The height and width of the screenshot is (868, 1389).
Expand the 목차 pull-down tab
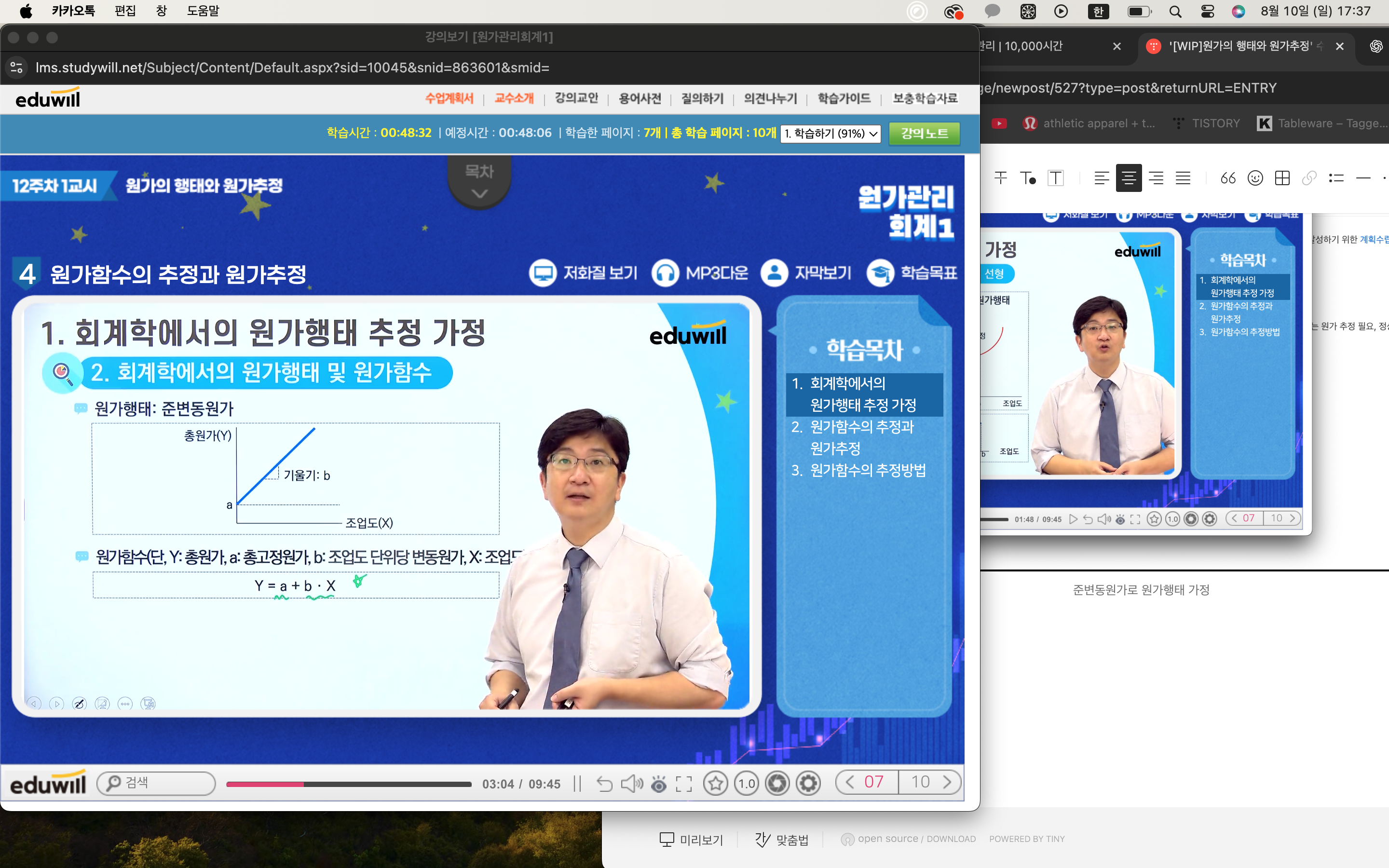[479, 182]
